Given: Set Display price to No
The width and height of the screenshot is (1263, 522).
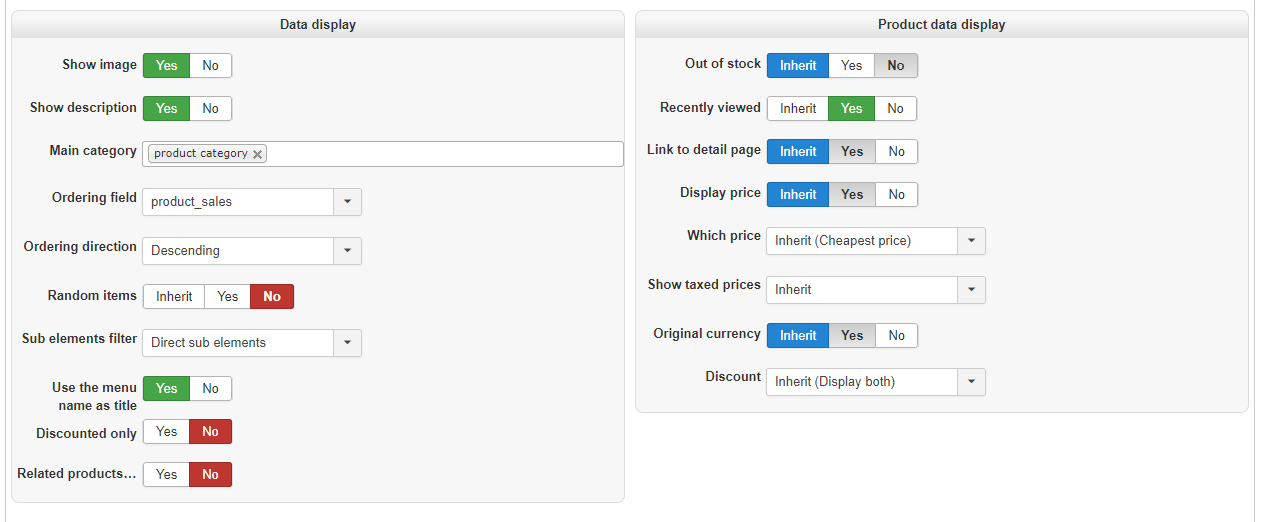Looking at the screenshot, I should point(896,195).
